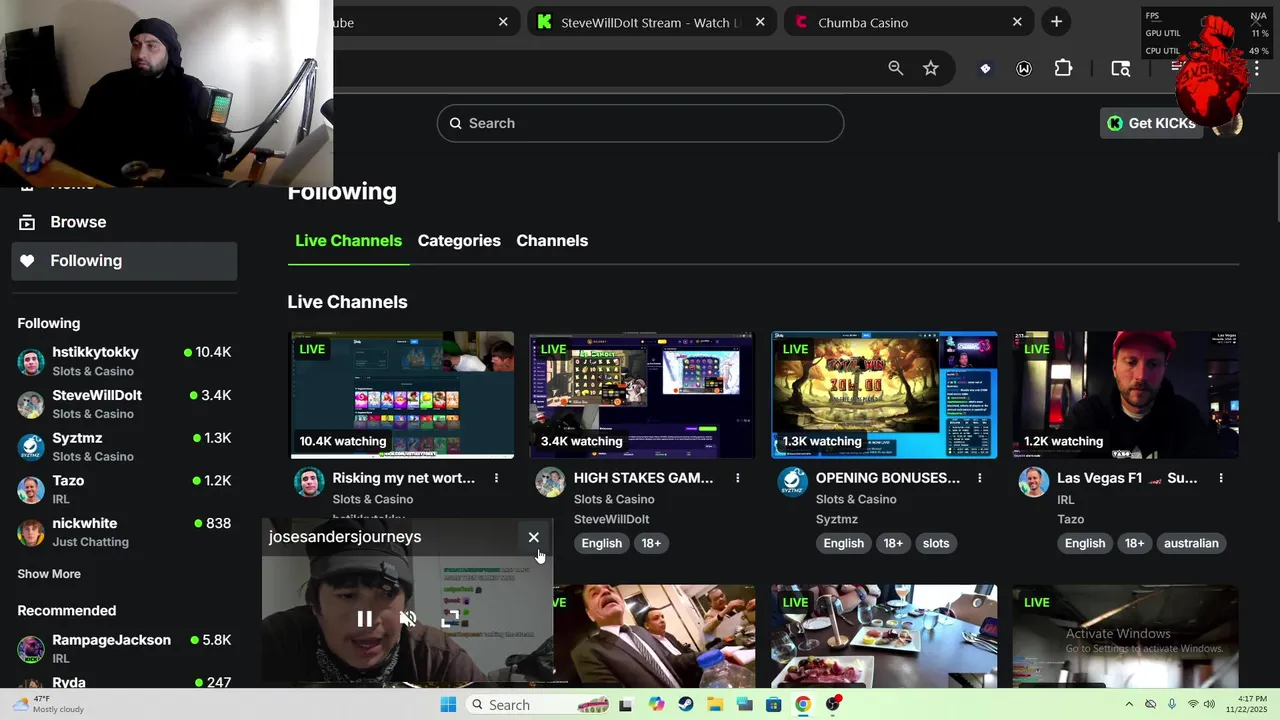Click the Syztmz channel avatar under OPENING BONUSES
The image size is (1280, 720).
click(792, 482)
